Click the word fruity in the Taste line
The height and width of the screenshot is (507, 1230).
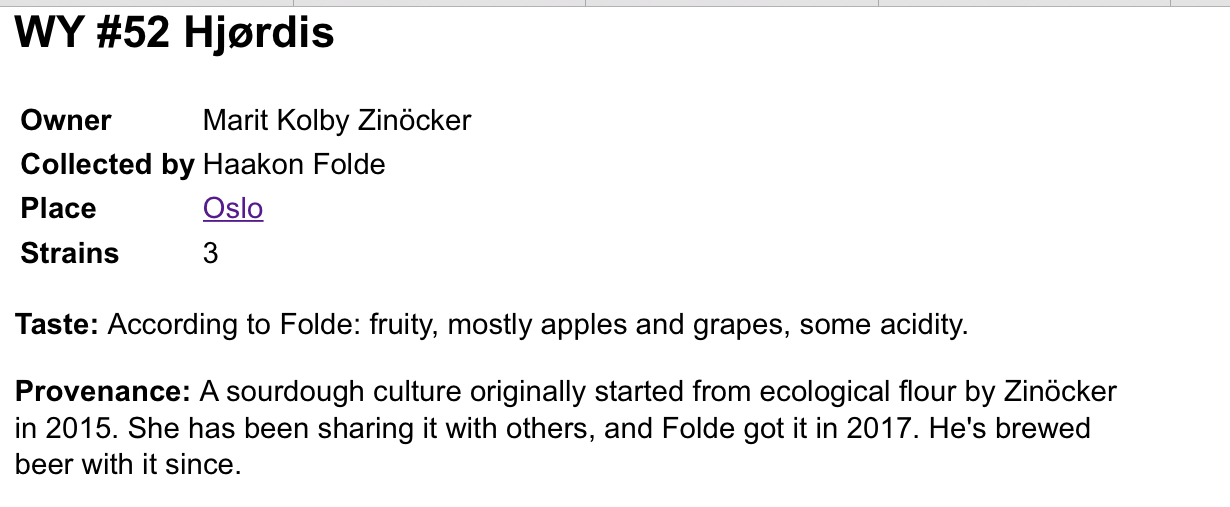(403, 325)
